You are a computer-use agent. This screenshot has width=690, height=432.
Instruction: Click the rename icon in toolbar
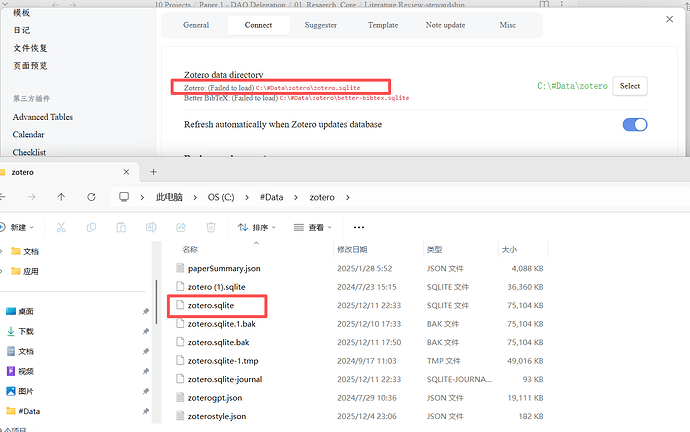(147, 227)
